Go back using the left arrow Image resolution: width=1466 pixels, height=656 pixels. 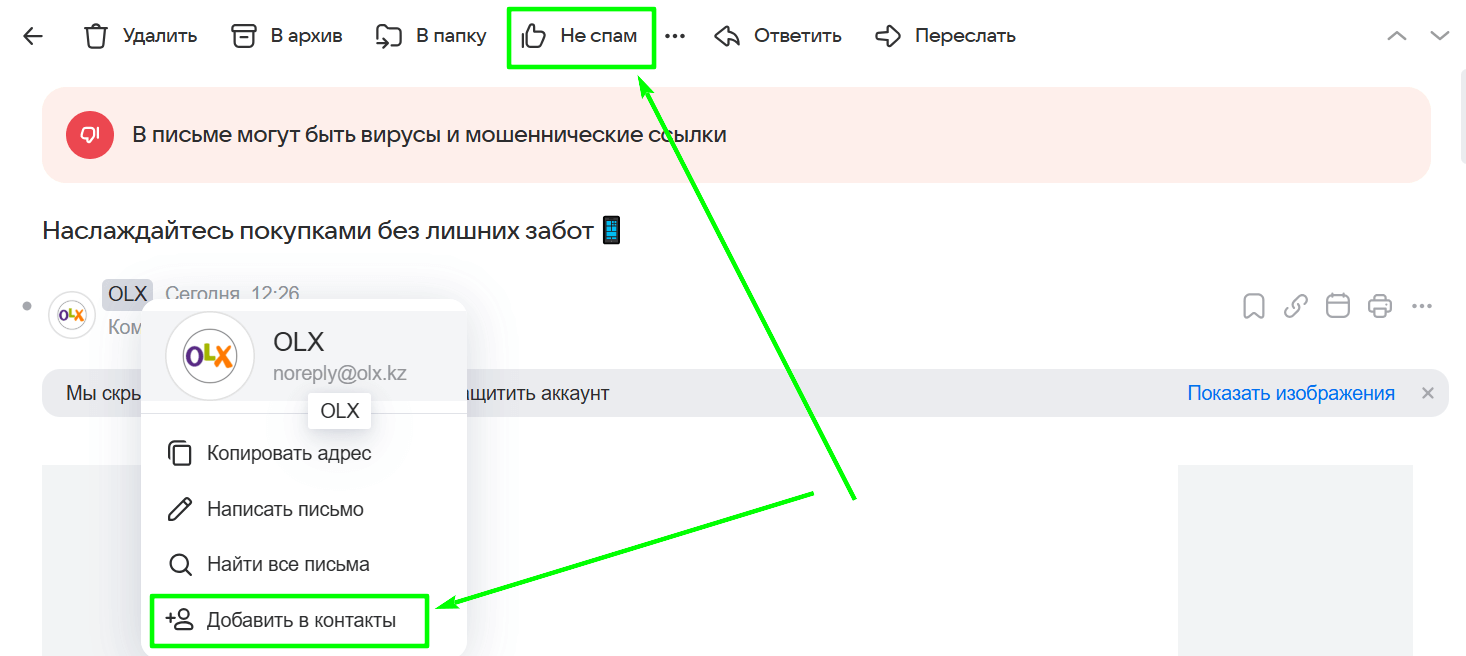point(33,36)
